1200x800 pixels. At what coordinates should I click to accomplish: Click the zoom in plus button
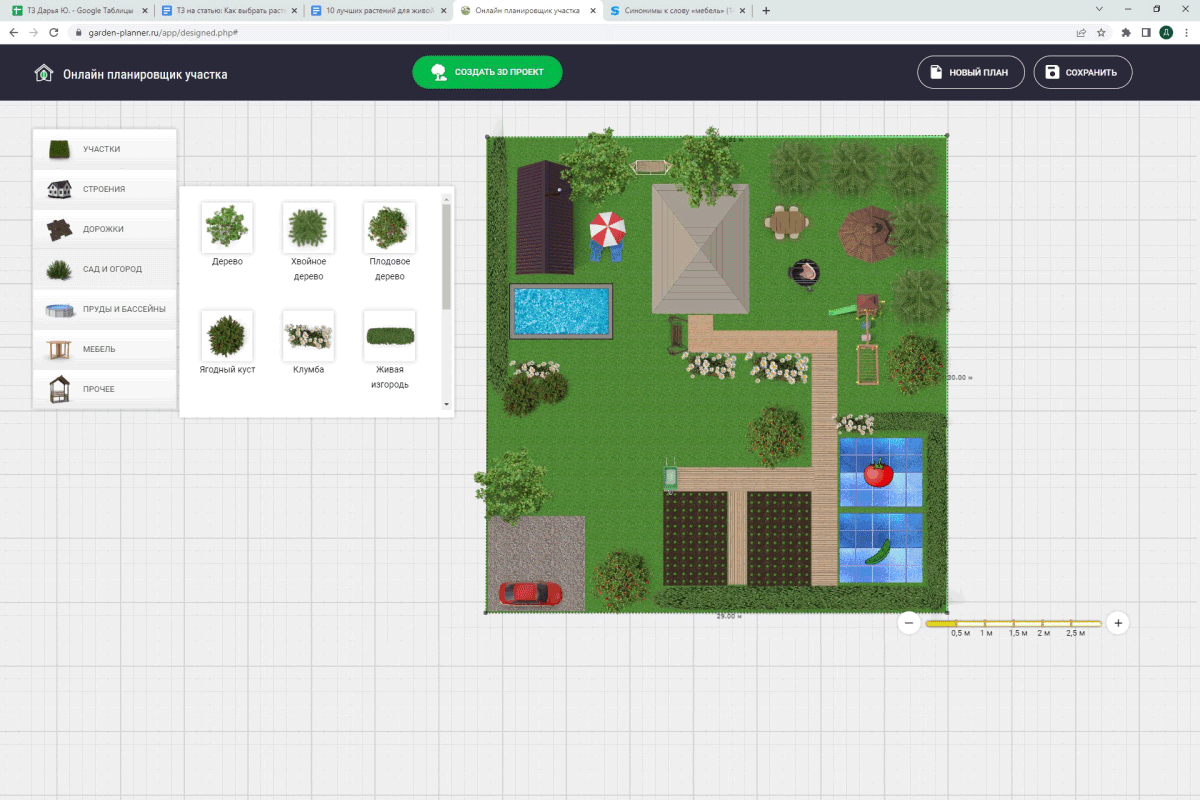coord(1118,623)
